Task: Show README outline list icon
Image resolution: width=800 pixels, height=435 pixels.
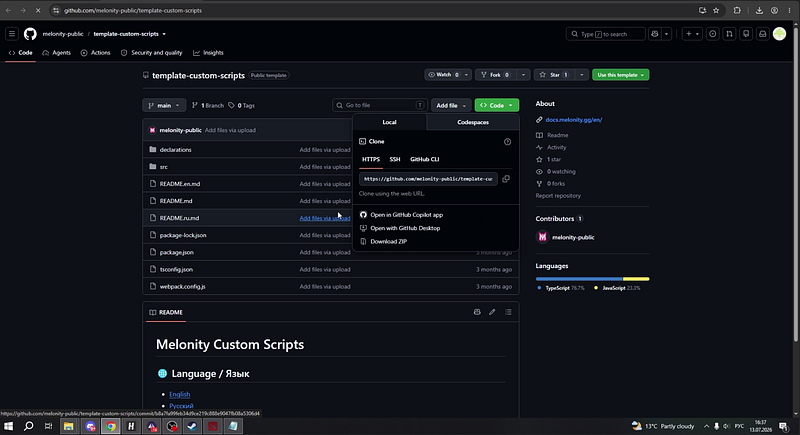Action: pos(508,312)
